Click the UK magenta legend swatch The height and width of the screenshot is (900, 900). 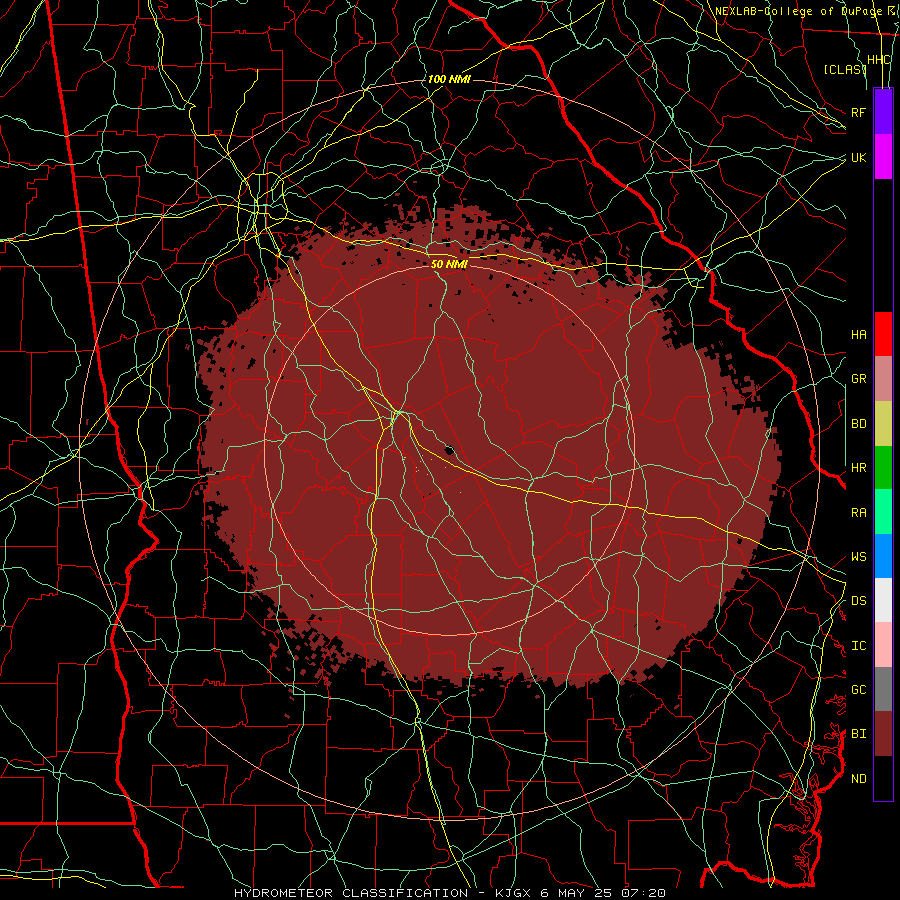click(x=883, y=157)
